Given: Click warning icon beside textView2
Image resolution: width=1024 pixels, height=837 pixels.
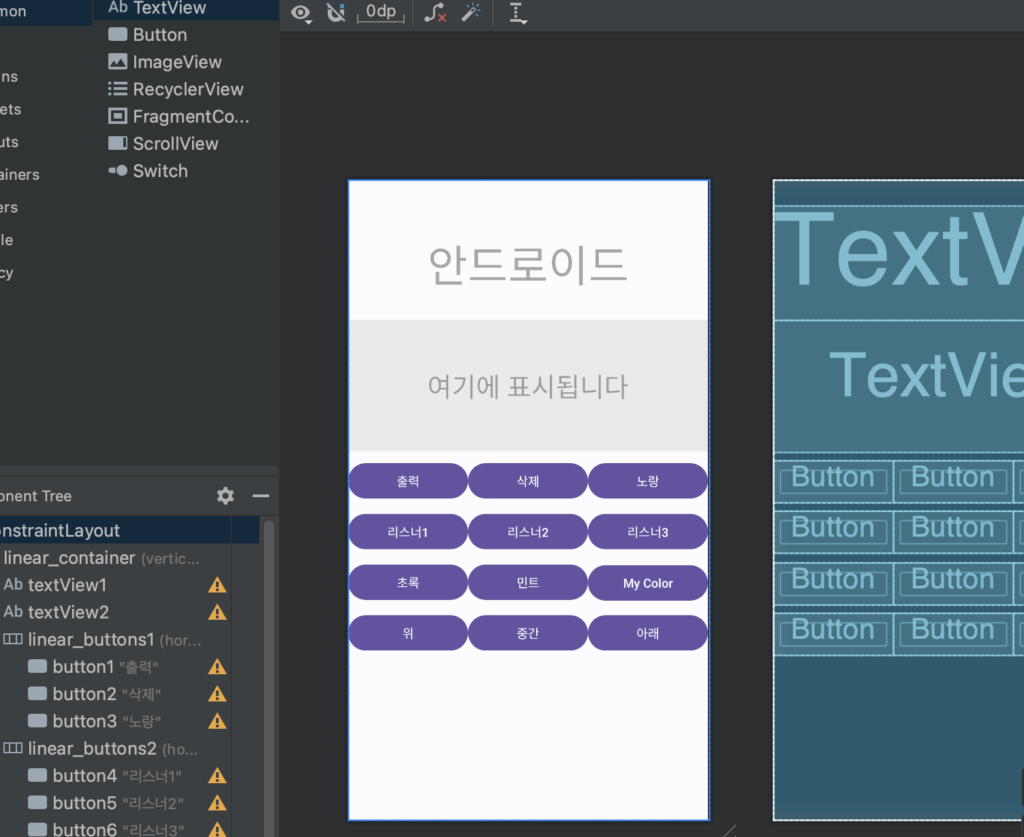Looking at the screenshot, I should [x=217, y=612].
